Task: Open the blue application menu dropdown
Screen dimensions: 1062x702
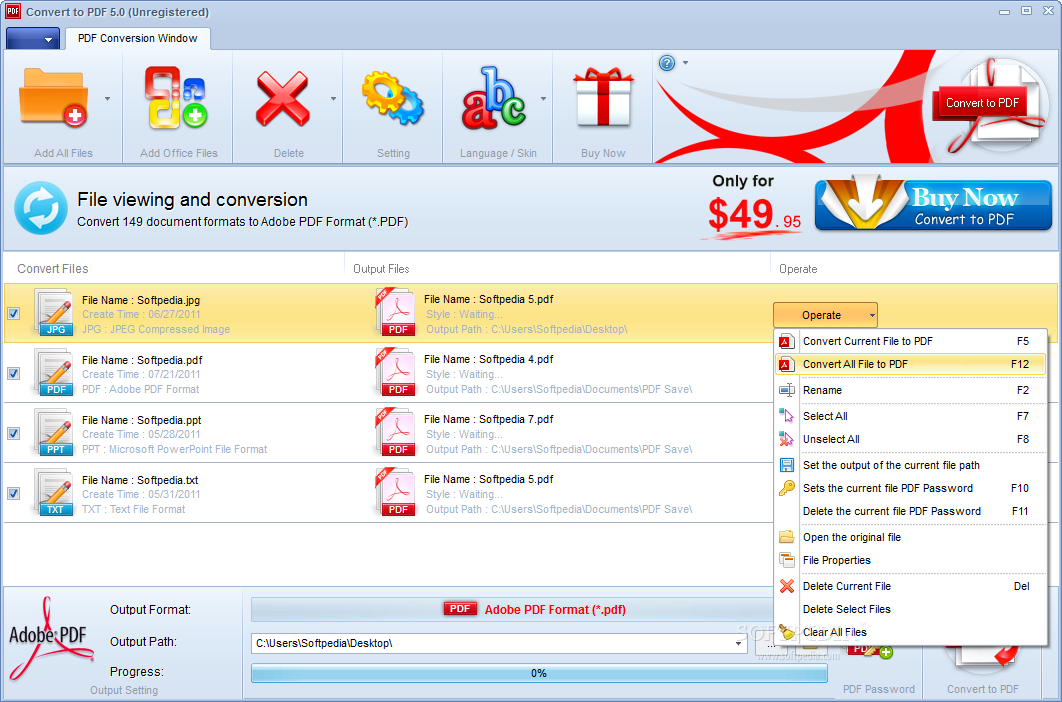Action: coord(33,39)
